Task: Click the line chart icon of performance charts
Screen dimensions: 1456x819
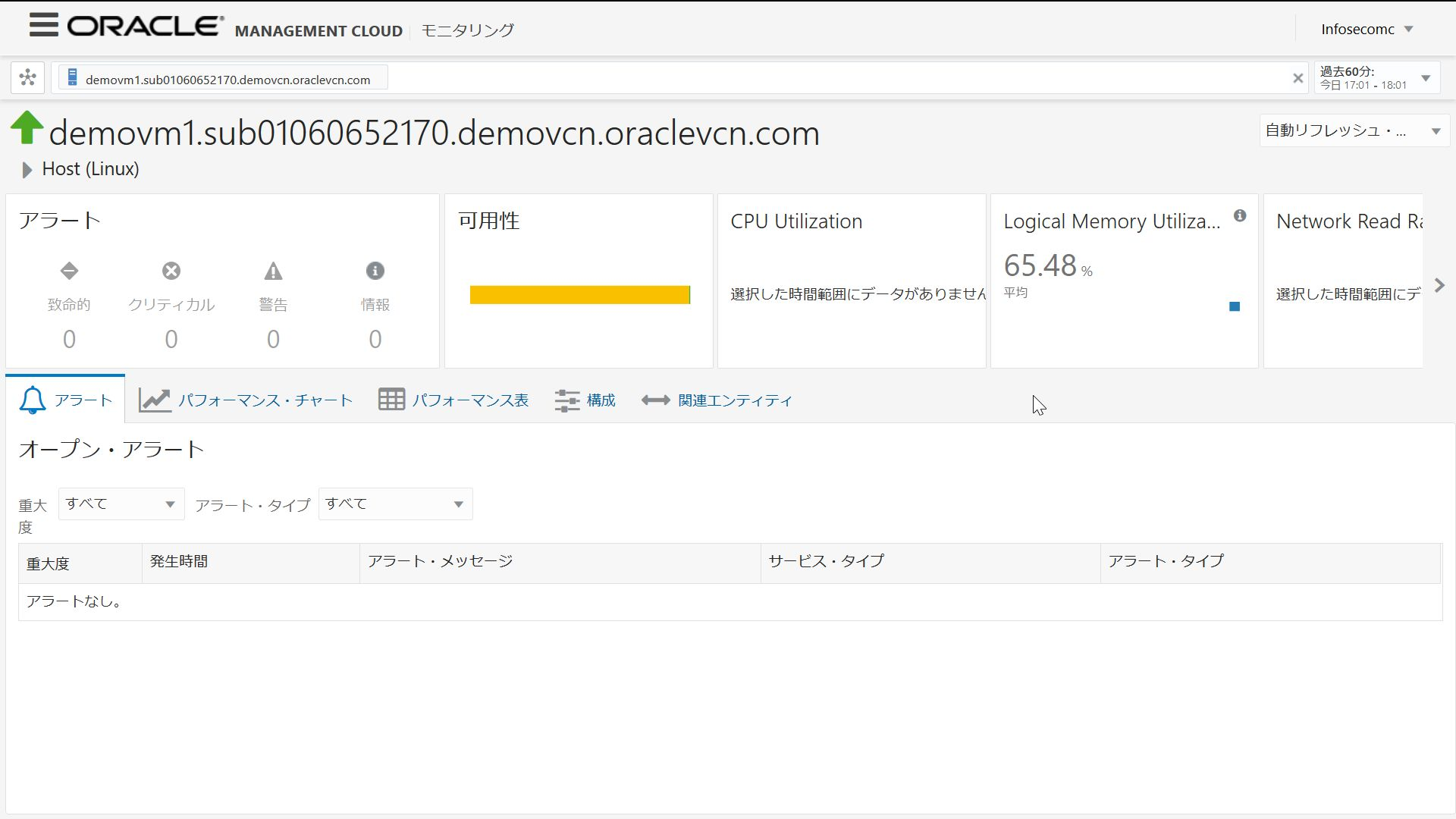Action: pos(155,400)
